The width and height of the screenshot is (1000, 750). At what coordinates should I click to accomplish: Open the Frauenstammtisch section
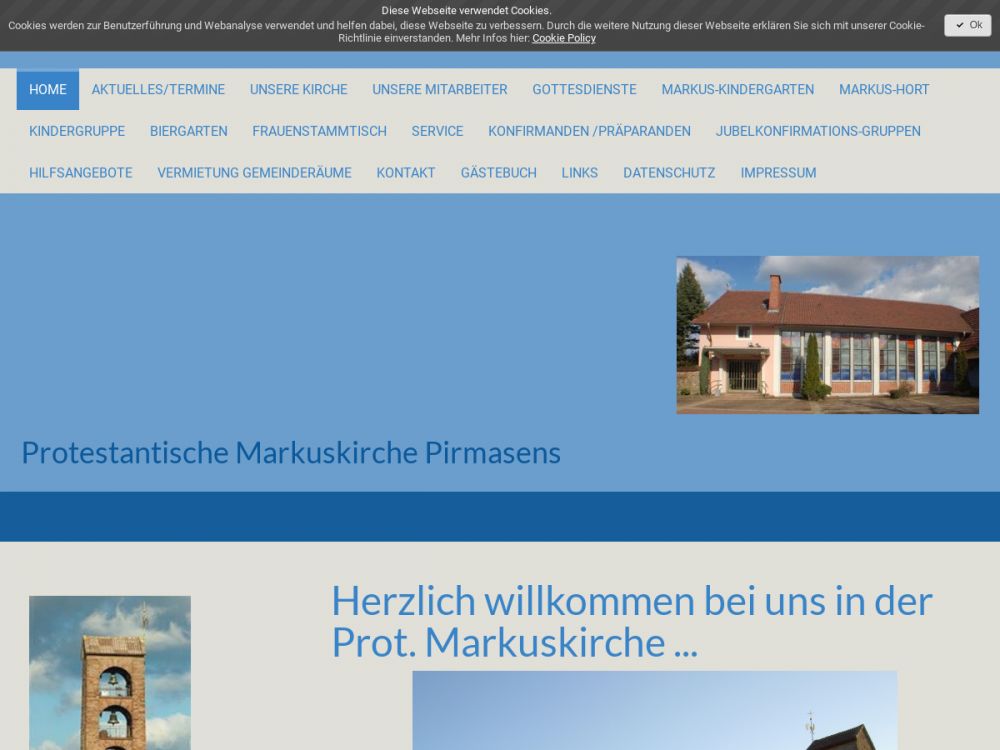pos(319,131)
